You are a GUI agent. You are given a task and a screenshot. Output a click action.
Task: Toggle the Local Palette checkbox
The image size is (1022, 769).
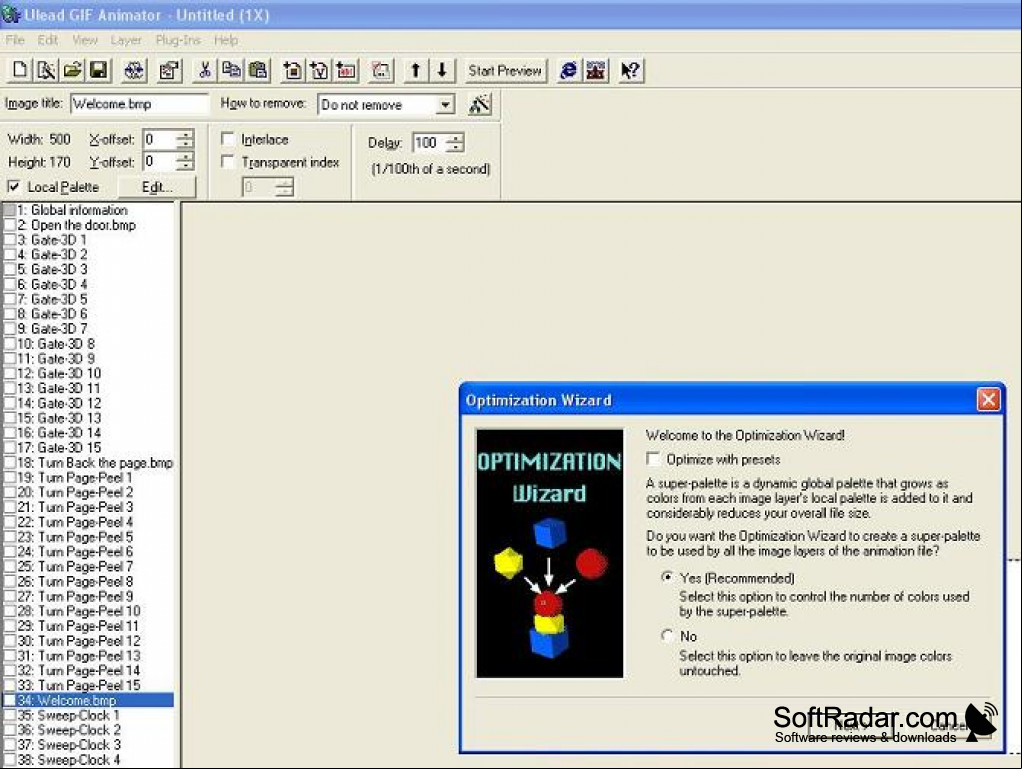click(x=13, y=187)
